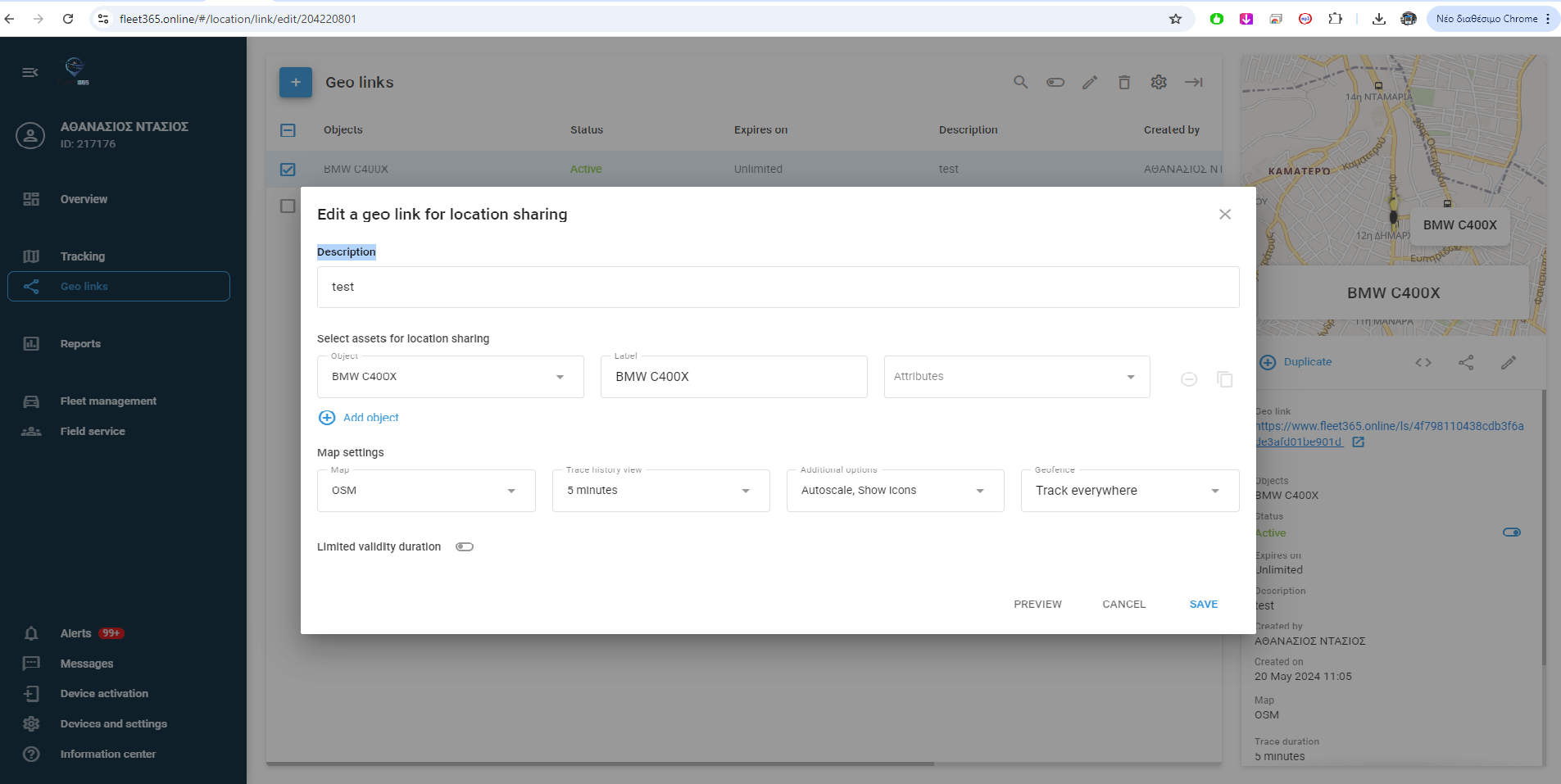Screen dimensions: 1561x784
Task: Expand the Attributes dropdown
Action: click(1016, 377)
